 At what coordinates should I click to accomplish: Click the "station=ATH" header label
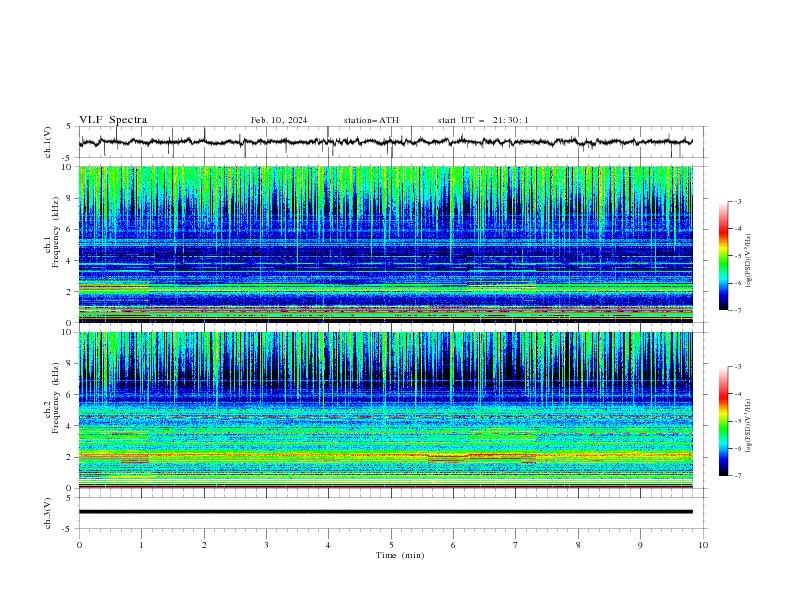[371, 120]
